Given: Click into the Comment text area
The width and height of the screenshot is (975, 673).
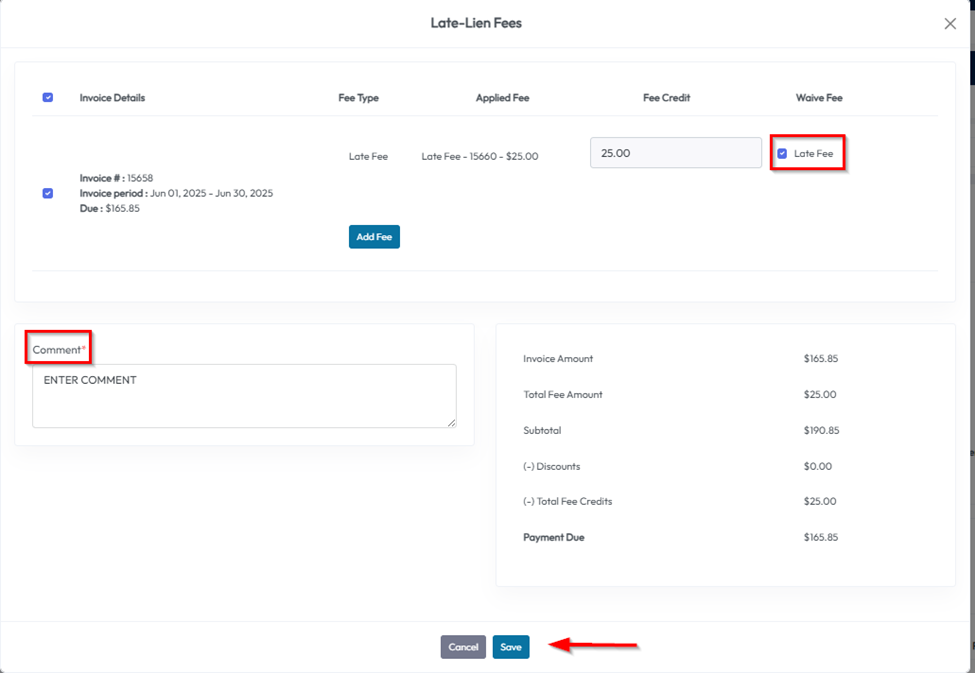Looking at the screenshot, I should pyautogui.click(x=244, y=396).
